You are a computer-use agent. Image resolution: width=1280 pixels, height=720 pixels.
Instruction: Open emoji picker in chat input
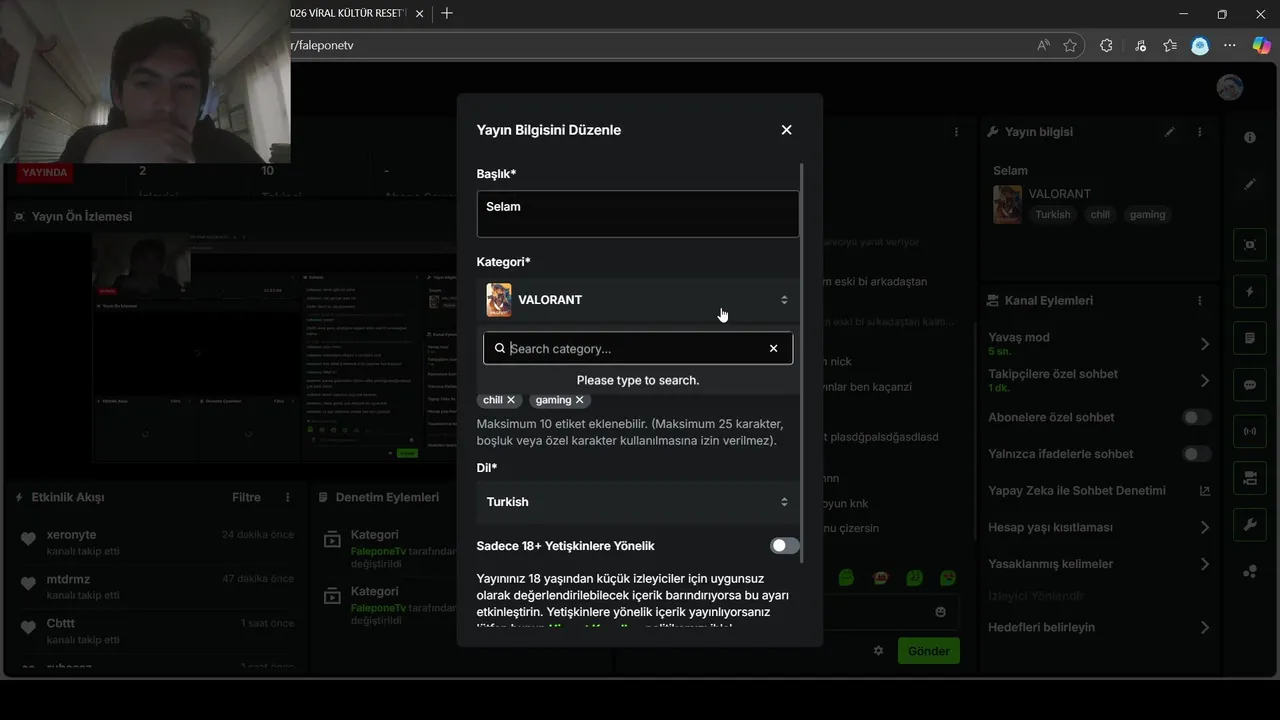[940, 611]
